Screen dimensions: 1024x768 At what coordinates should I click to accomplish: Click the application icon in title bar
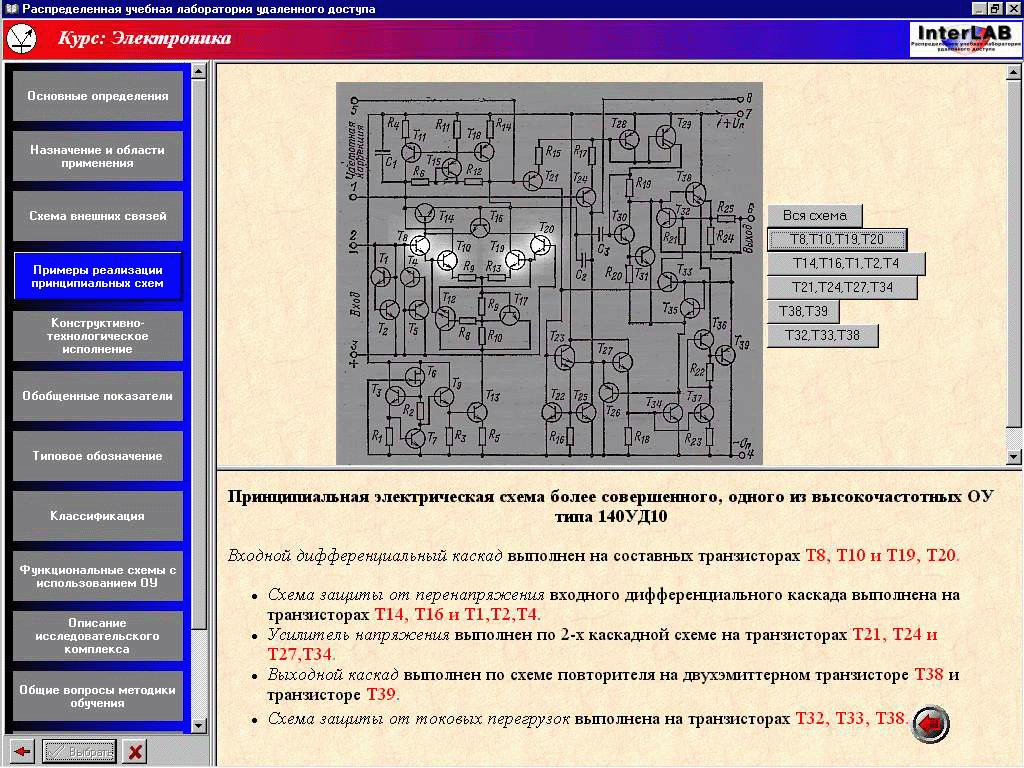11,8
